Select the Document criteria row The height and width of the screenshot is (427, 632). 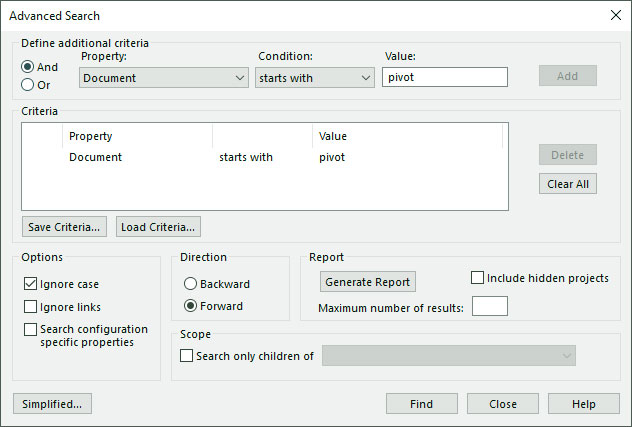coord(265,157)
